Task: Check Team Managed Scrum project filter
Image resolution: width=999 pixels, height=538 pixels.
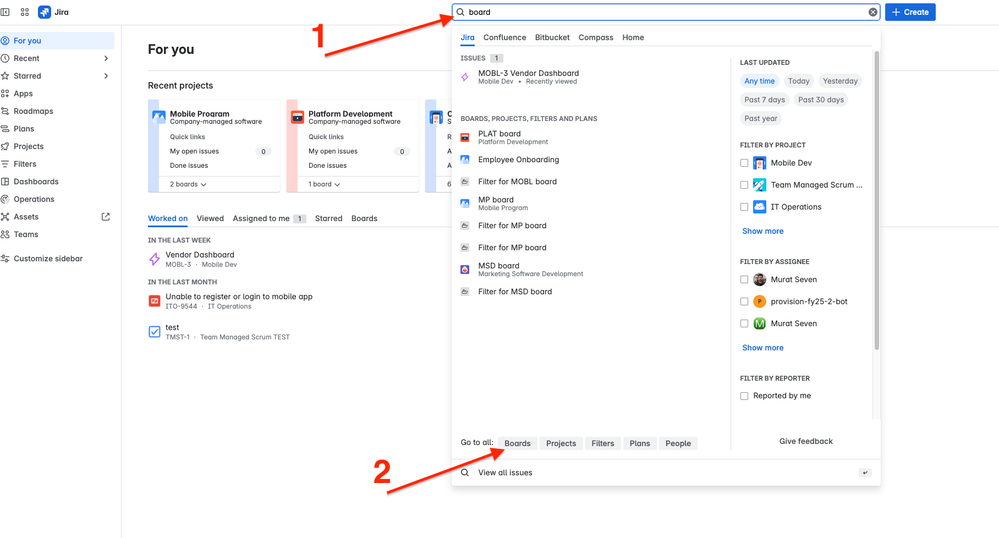Action: (744, 185)
